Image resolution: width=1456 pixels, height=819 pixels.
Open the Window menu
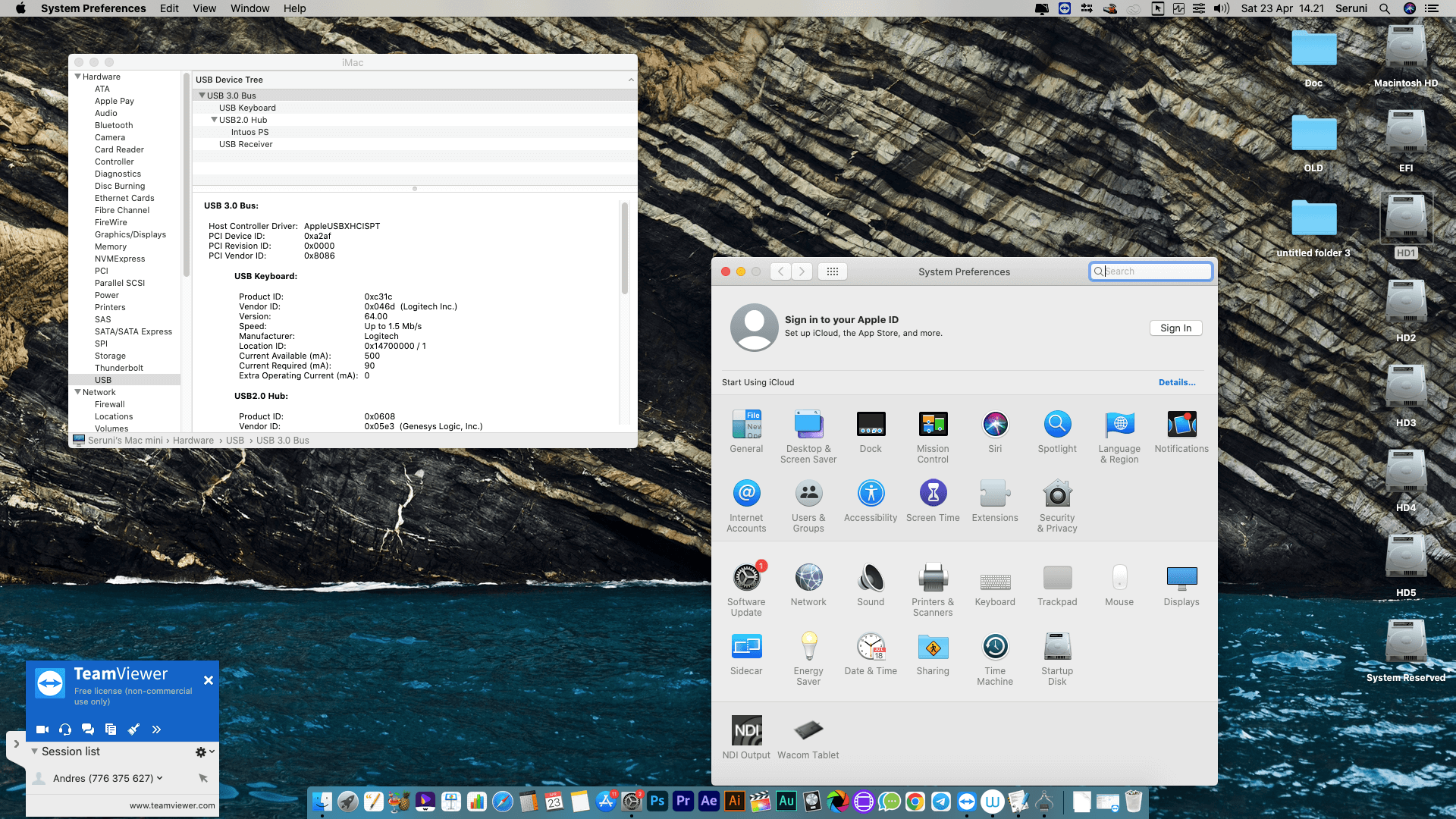click(249, 8)
